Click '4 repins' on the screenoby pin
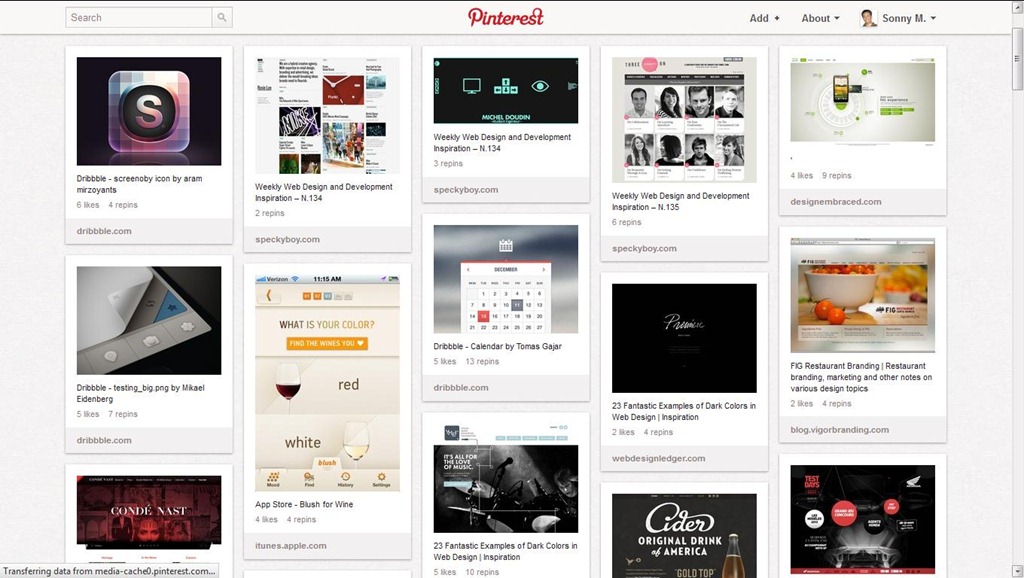The width and height of the screenshot is (1024, 578). pyautogui.click(x=123, y=205)
